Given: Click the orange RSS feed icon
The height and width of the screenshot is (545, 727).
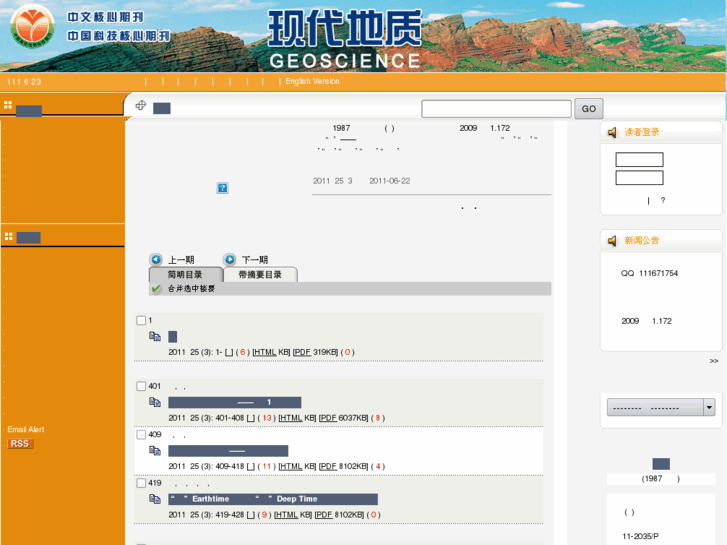Looking at the screenshot, I should coord(20,444).
